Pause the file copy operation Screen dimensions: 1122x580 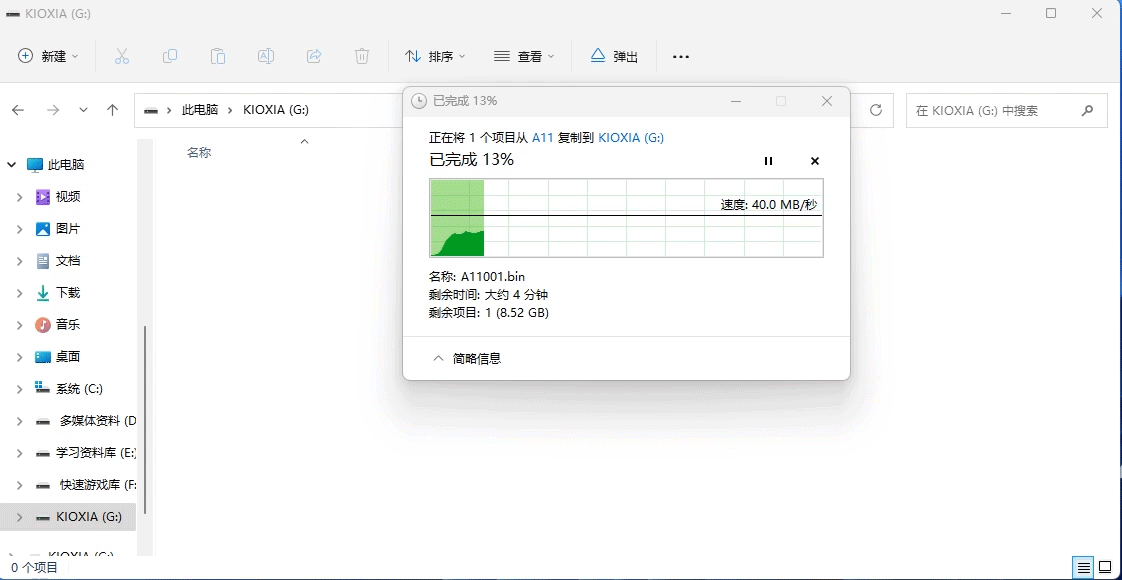pos(769,161)
